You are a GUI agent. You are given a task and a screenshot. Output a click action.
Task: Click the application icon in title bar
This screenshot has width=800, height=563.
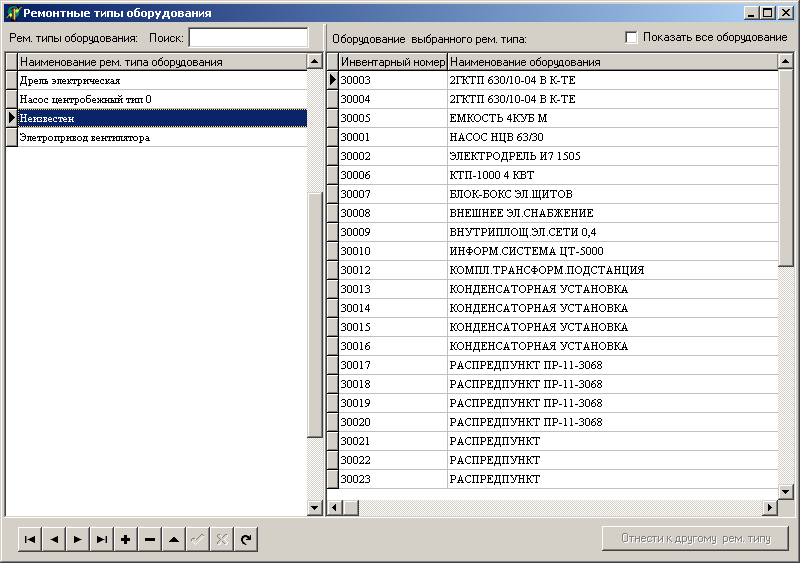pyautogui.click(x=13, y=13)
